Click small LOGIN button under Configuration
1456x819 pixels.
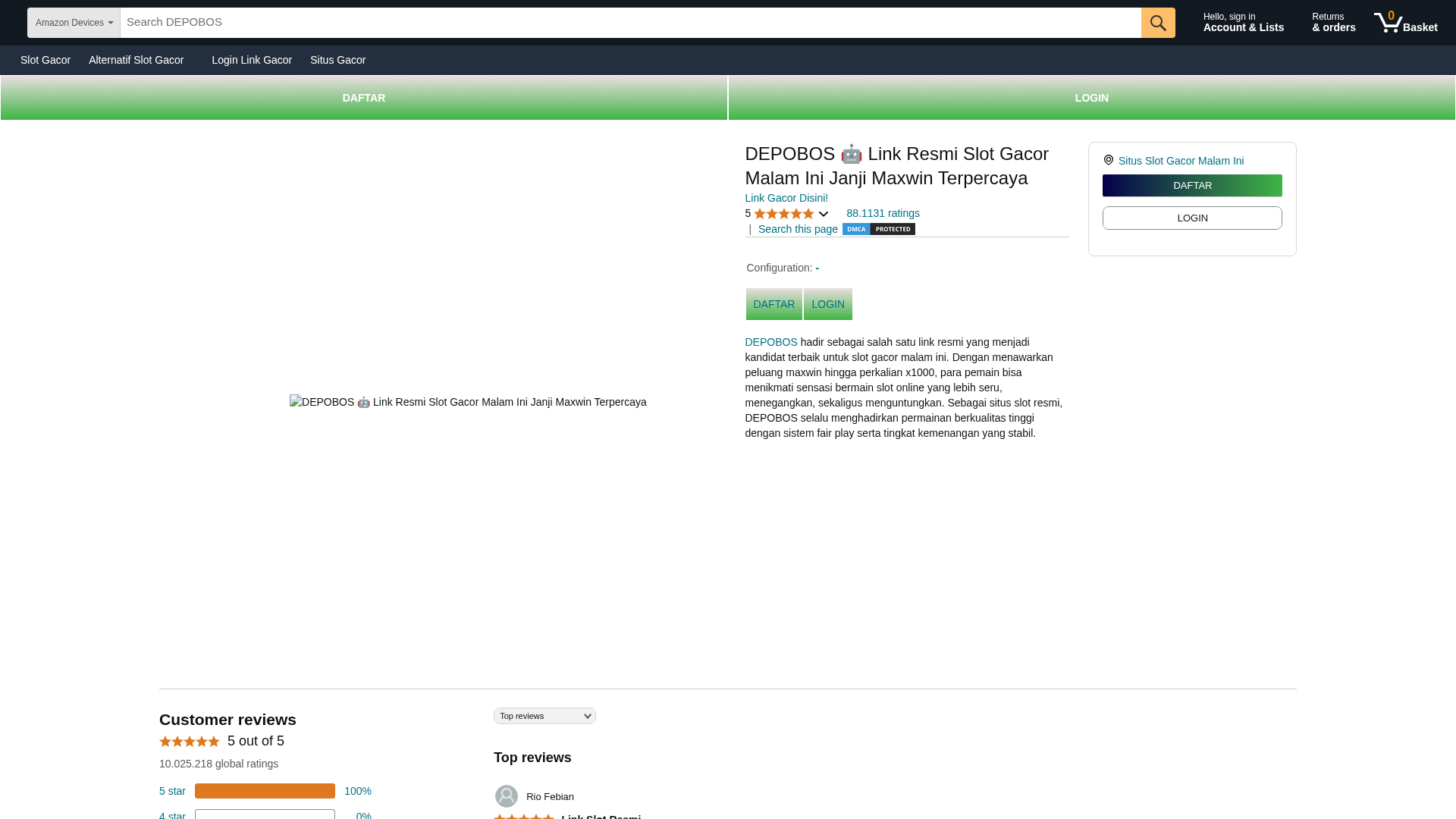pyautogui.click(x=827, y=304)
